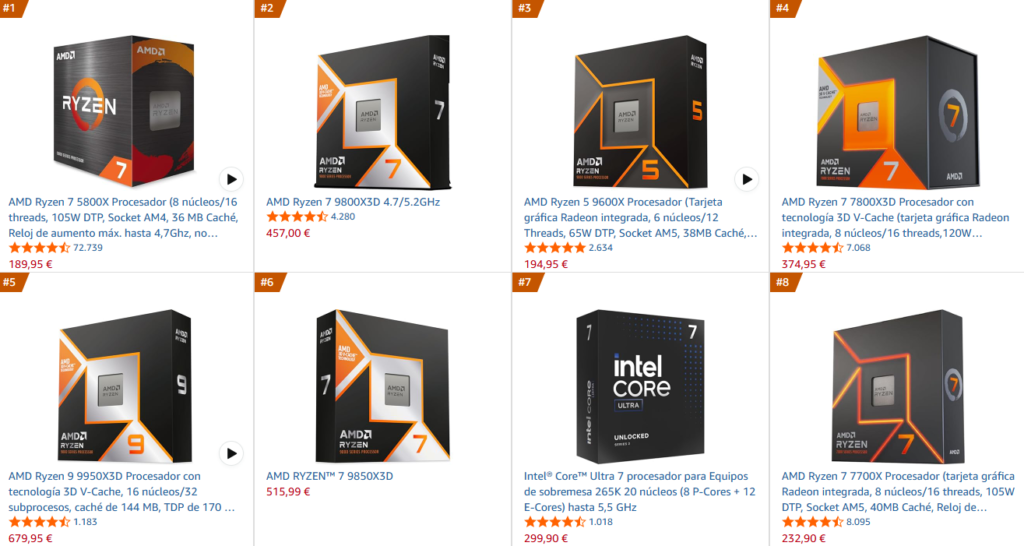Open AMD RYZEN 7 9850X3D title link
This screenshot has width=1024, height=546.
(x=329, y=476)
